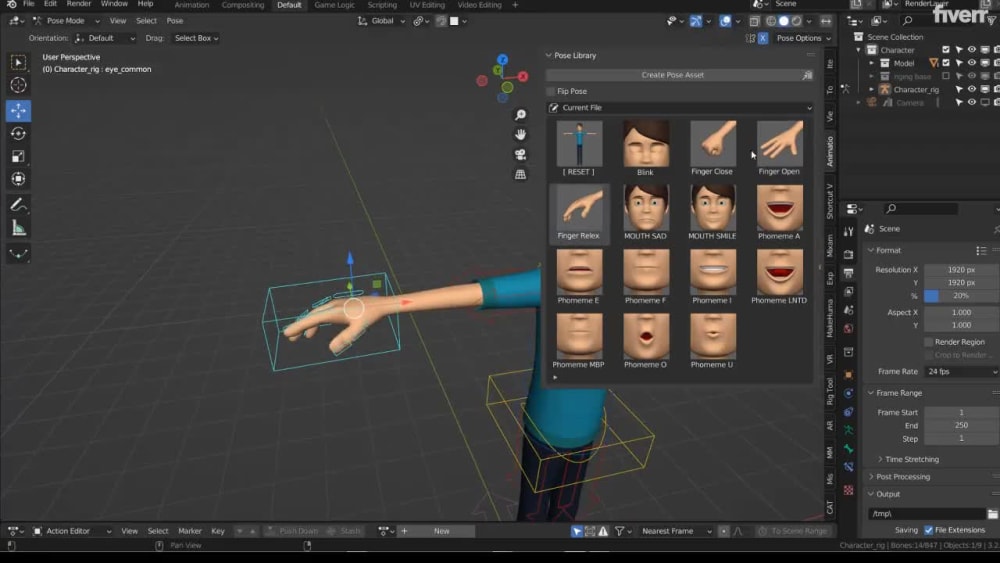
Task: Toggle X mirror button beside Pose Options
Action: point(762,38)
